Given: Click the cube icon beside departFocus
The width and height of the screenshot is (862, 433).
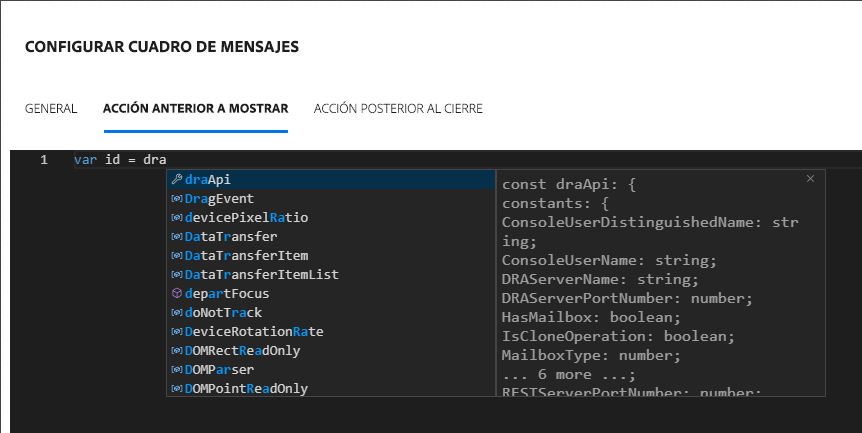Looking at the screenshot, I should pyautogui.click(x=177, y=294).
